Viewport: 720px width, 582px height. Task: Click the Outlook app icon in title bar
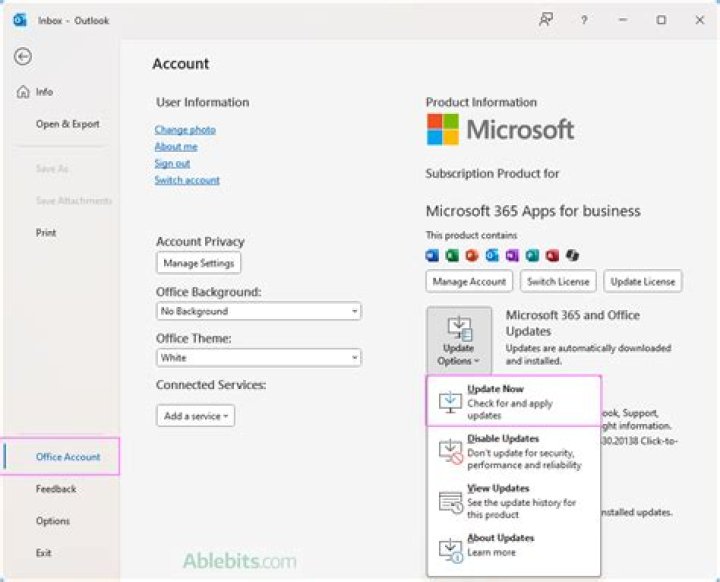[x=19, y=20]
